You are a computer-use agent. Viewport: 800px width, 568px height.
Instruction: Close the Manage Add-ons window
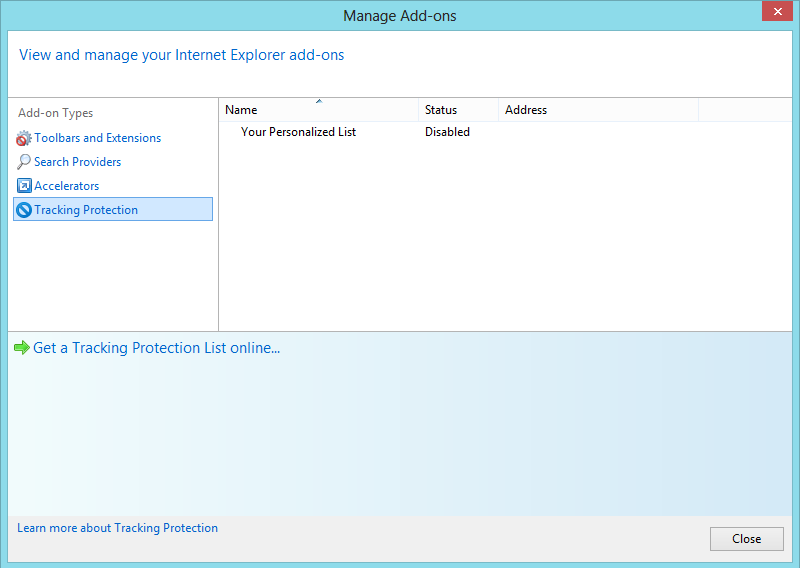[777, 11]
